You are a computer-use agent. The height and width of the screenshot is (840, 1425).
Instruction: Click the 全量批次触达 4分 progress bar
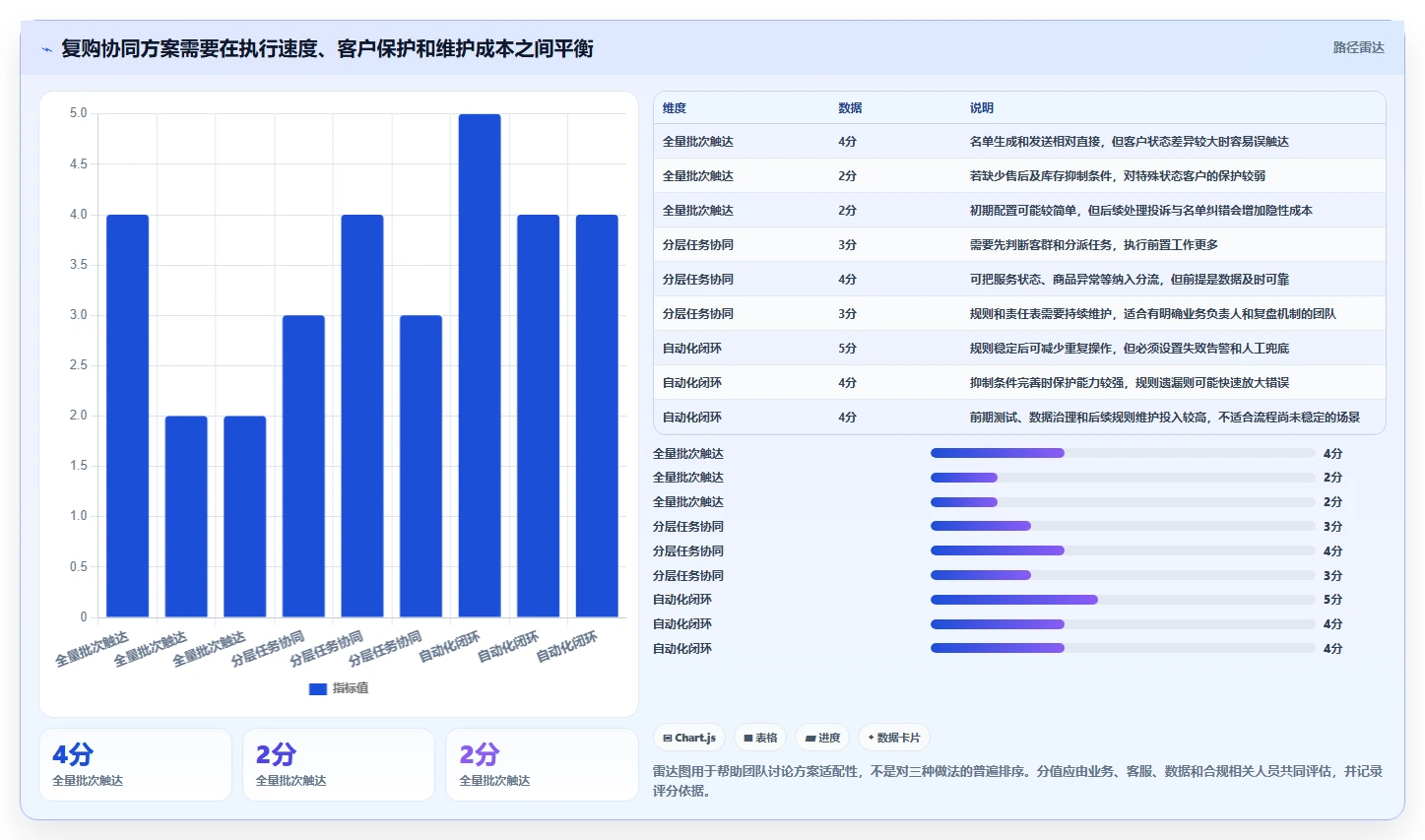(1123, 453)
